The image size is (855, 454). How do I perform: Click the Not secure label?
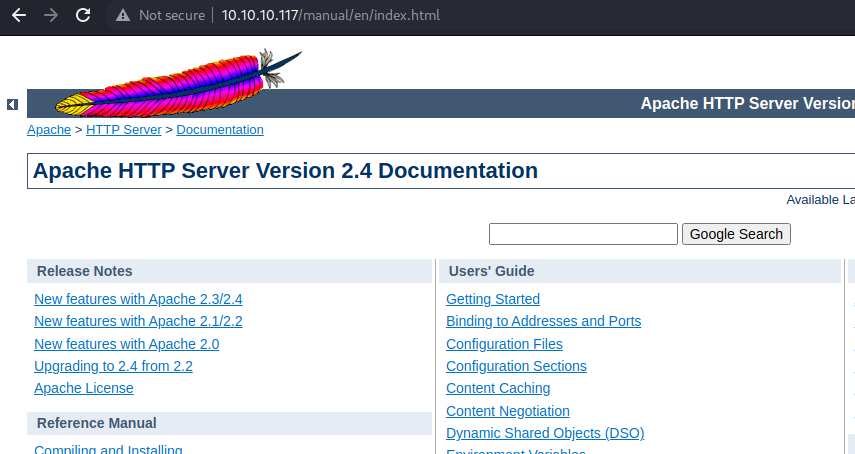pyautogui.click(x=172, y=15)
